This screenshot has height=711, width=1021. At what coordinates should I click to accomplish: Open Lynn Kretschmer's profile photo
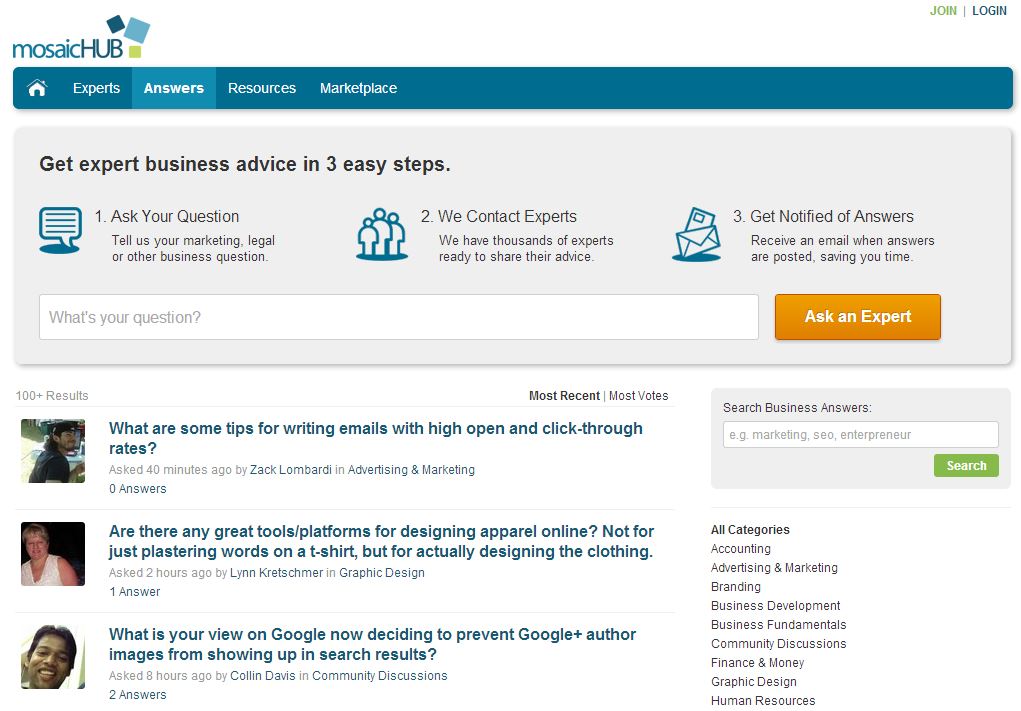[x=53, y=554]
